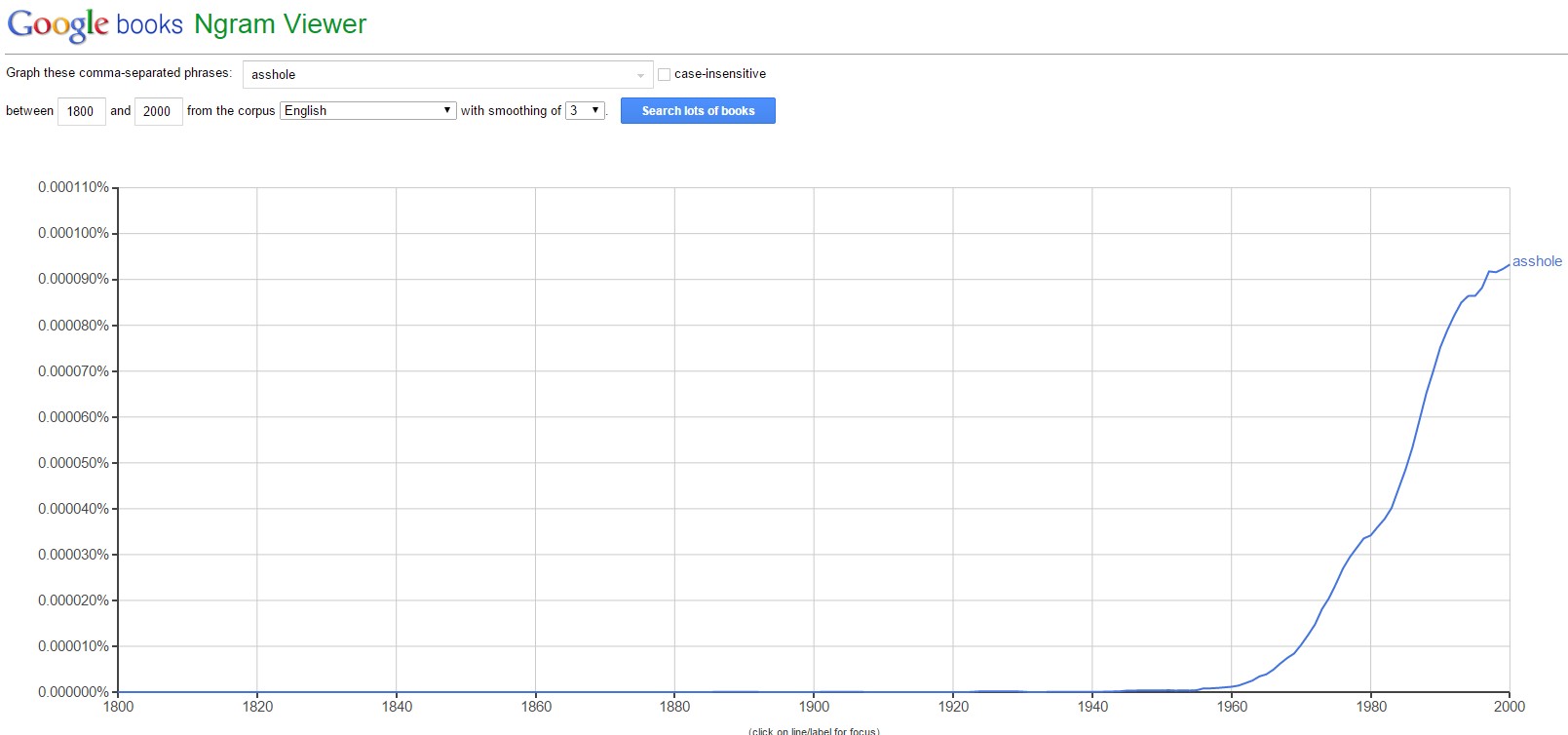Screen dimensions: 1568x735
Task: Click the Ngram Viewer title
Action: (280, 24)
